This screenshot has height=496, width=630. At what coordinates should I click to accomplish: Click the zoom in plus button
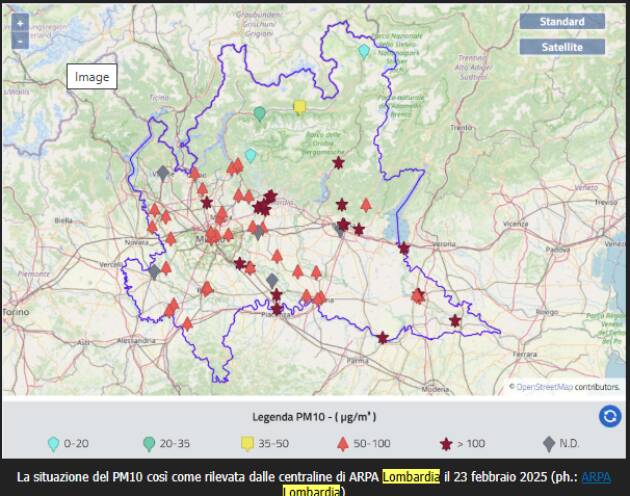pyautogui.click(x=20, y=23)
